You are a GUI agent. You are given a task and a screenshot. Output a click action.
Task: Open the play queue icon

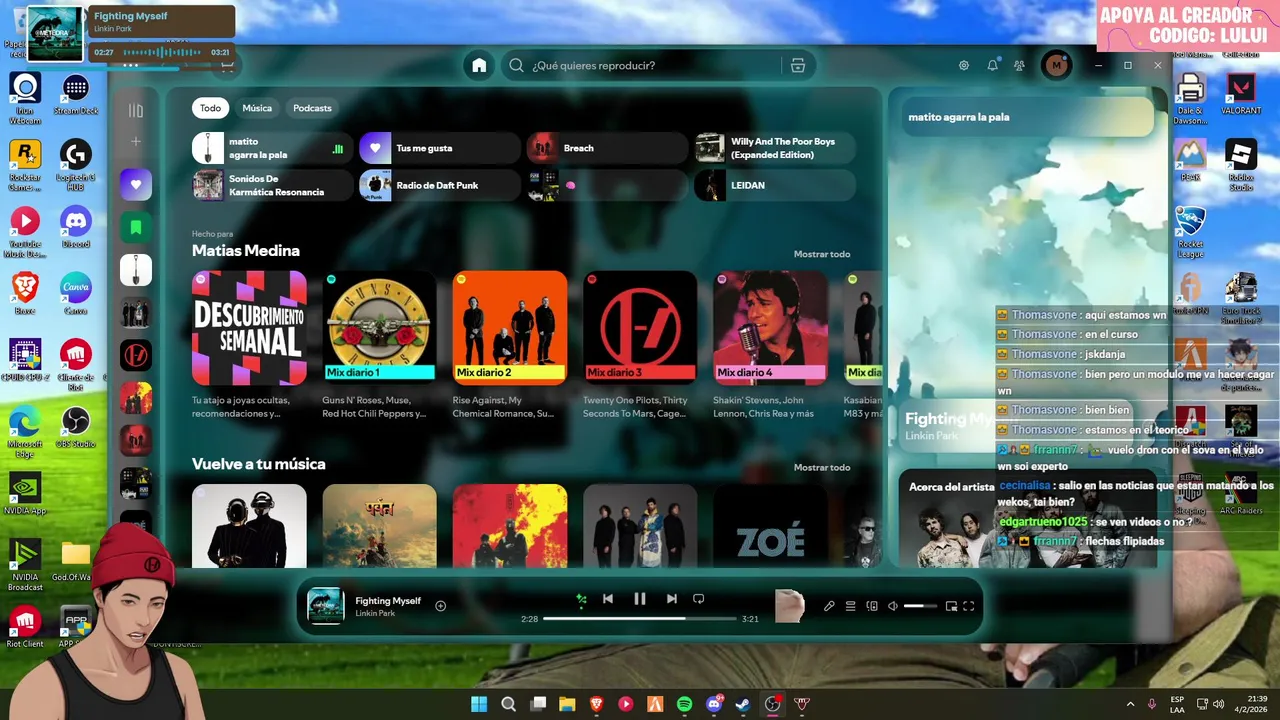851,606
